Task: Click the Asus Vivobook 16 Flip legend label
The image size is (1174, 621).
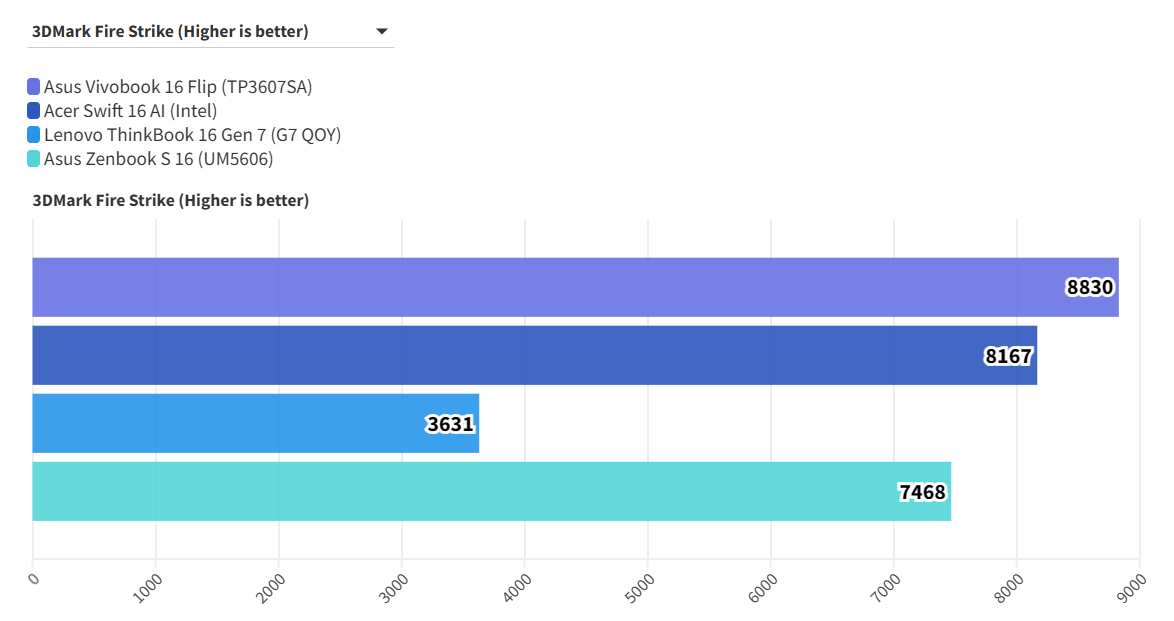Action: click(x=178, y=87)
